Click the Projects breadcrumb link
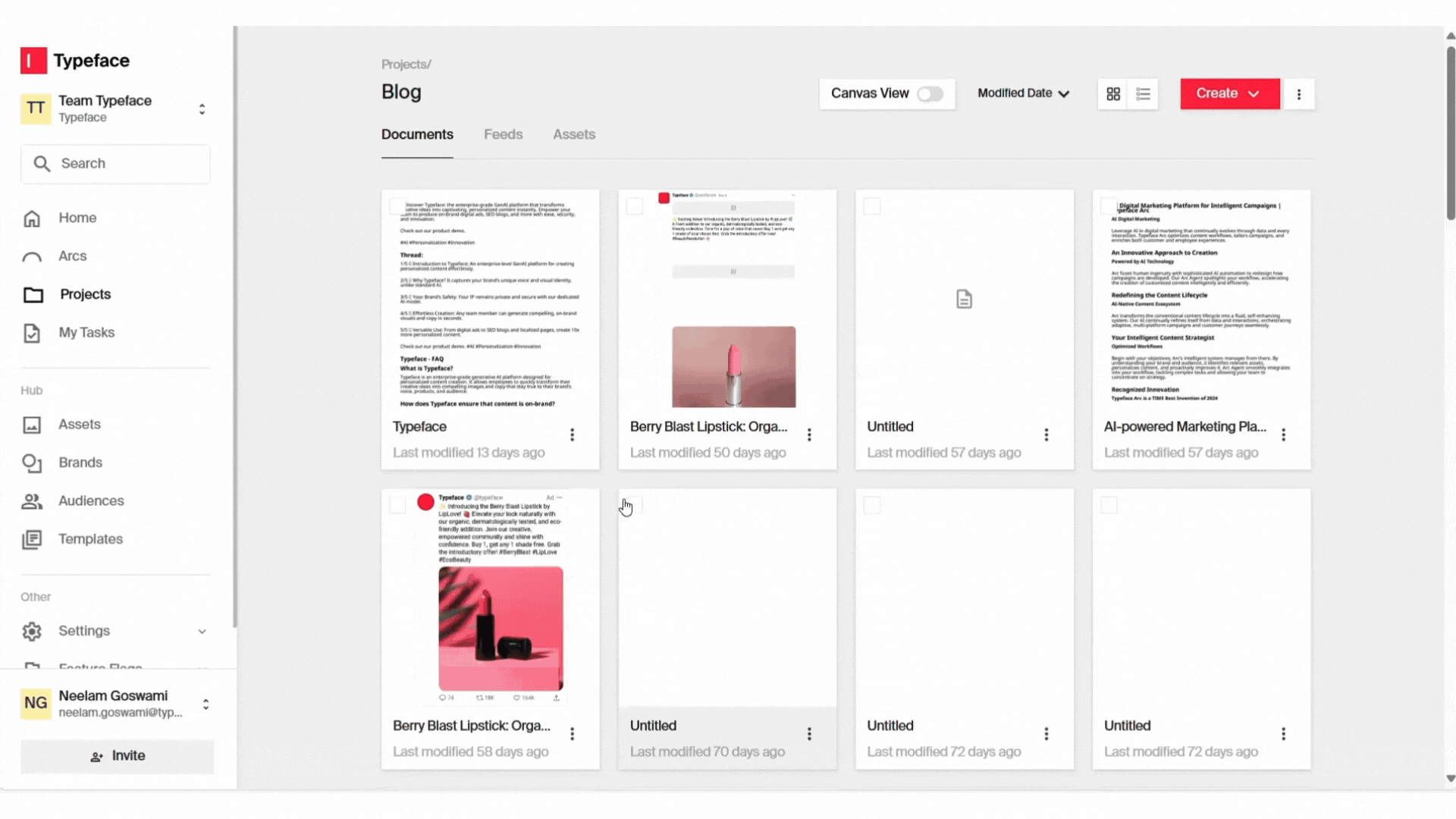Screen dimensions: 1456x819 405,64
